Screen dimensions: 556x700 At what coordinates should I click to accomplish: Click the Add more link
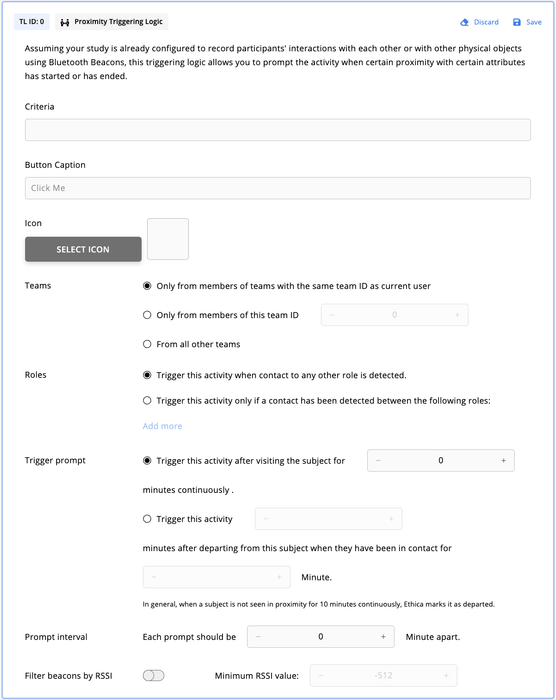point(162,426)
